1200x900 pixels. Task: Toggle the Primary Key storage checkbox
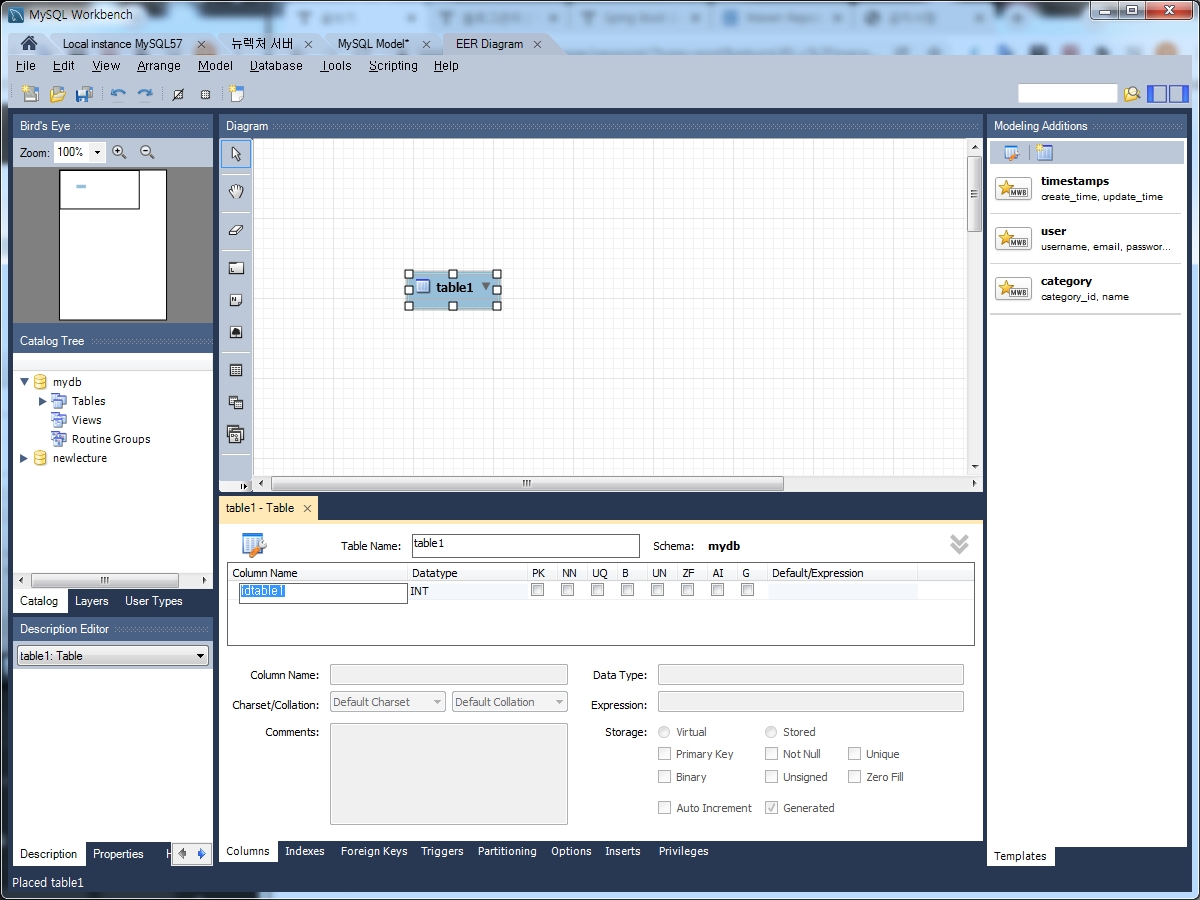click(665, 754)
